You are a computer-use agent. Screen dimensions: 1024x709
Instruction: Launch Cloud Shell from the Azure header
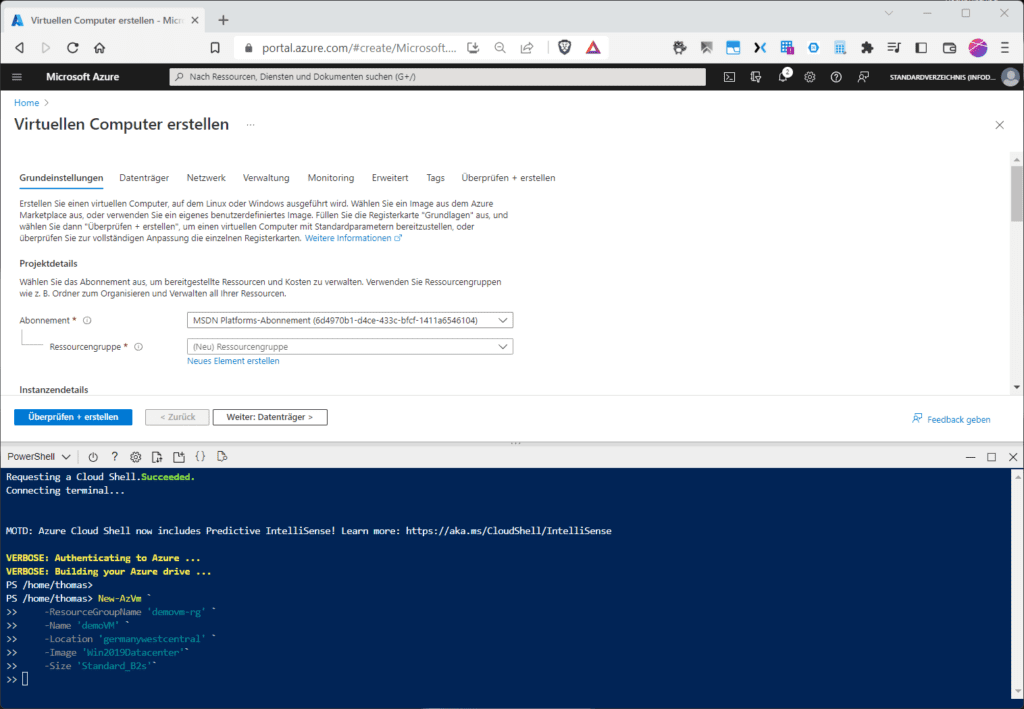coord(729,77)
